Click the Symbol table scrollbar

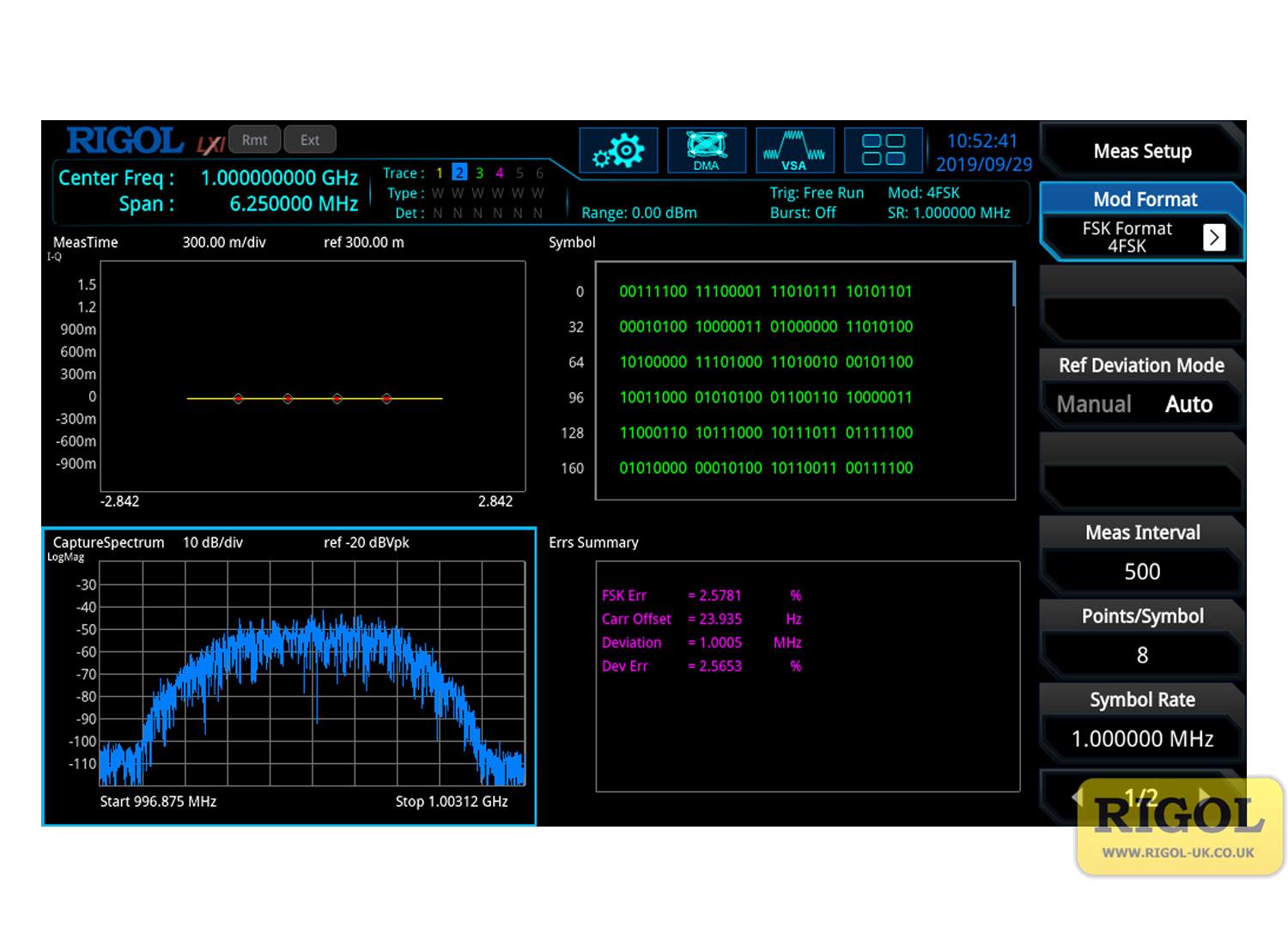pos(1013,285)
